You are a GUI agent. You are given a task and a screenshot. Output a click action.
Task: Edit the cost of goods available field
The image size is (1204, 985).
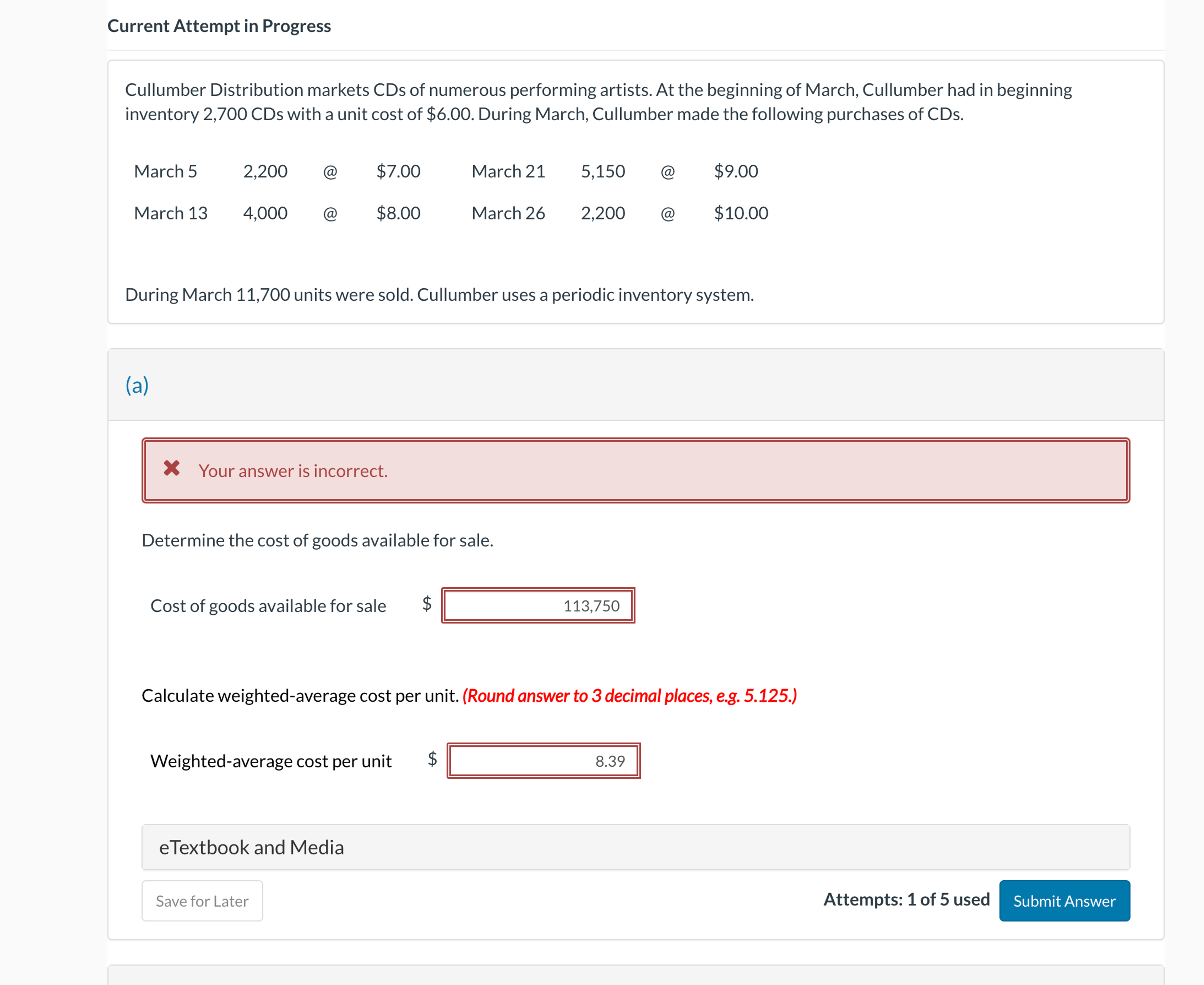(538, 606)
